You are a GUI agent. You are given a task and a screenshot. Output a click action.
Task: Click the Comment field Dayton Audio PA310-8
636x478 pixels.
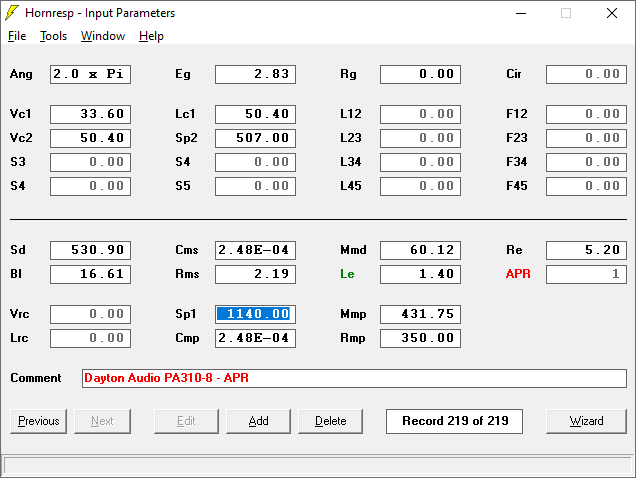[x=354, y=378]
